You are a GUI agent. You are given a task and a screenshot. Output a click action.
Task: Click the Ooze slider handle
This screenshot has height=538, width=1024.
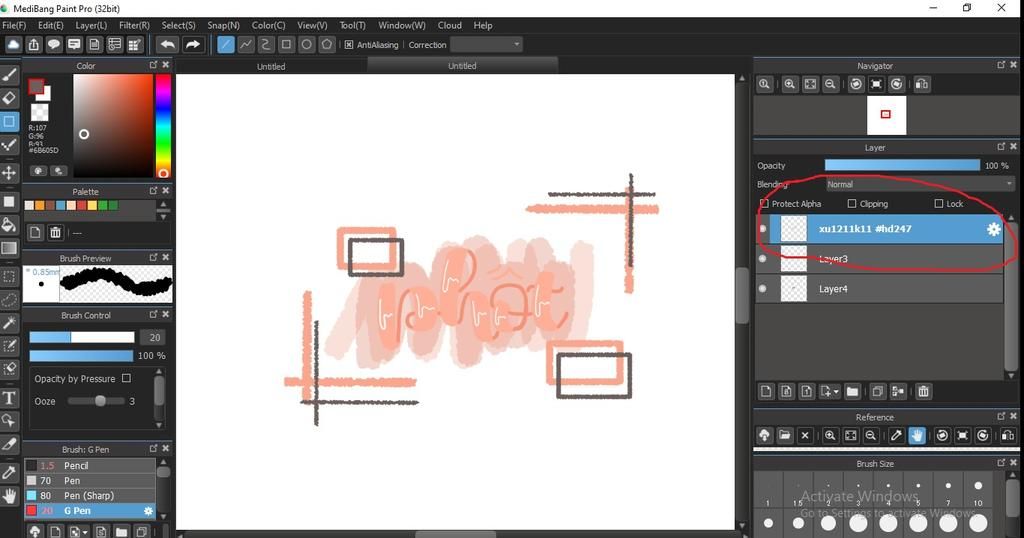click(x=100, y=401)
